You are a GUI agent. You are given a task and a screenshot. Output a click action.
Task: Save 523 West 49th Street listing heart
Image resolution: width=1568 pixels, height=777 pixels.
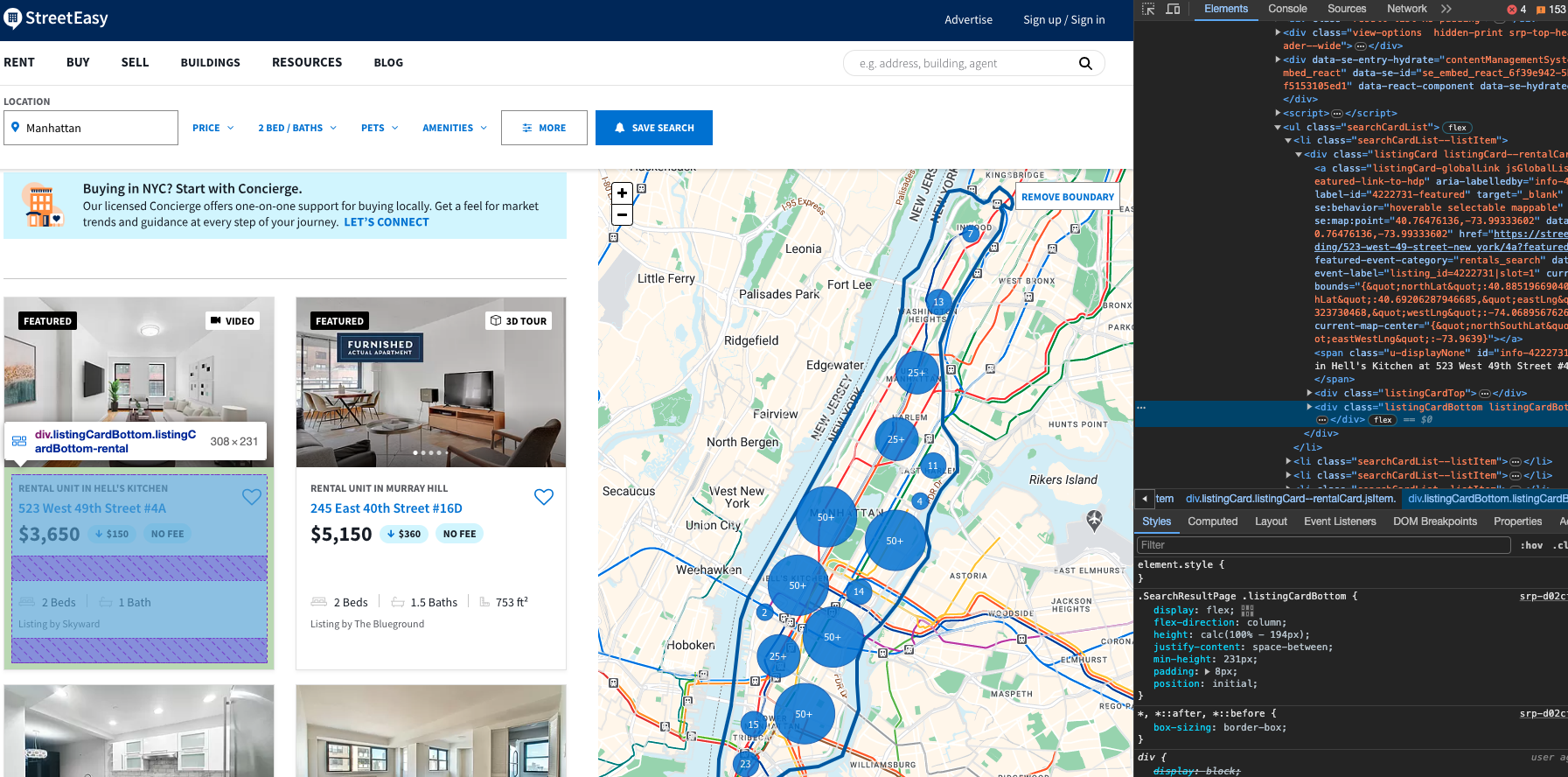point(252,497)
